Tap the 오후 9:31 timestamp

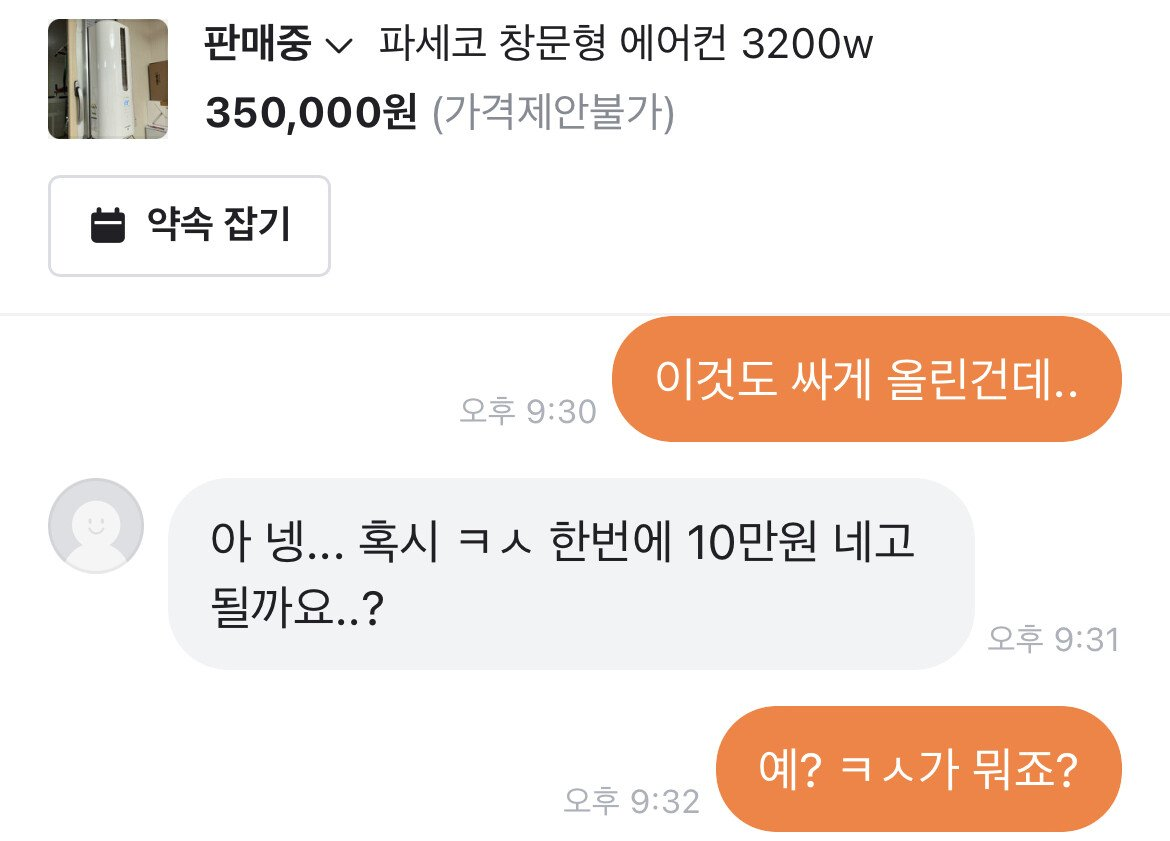coord(1053,640)
